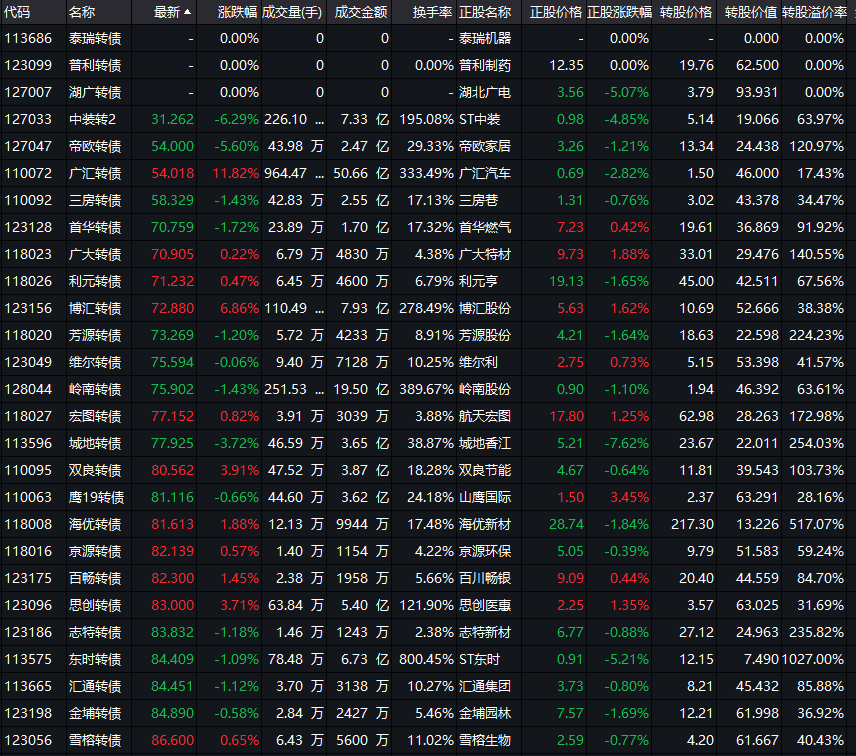Click price 54.018 of 广汇转债

click(x=173, y=174)
